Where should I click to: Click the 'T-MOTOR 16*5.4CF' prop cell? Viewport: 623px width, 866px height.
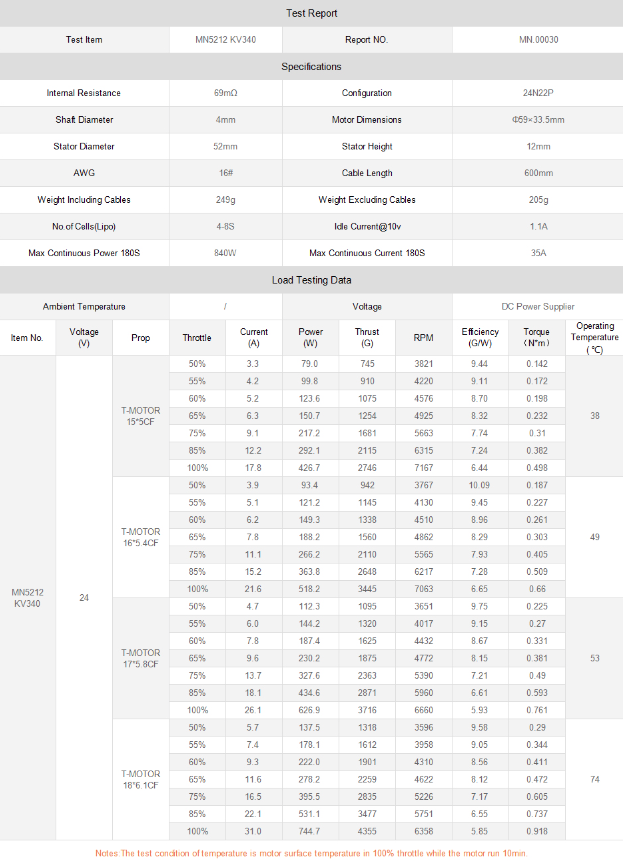tap(141, 537)
